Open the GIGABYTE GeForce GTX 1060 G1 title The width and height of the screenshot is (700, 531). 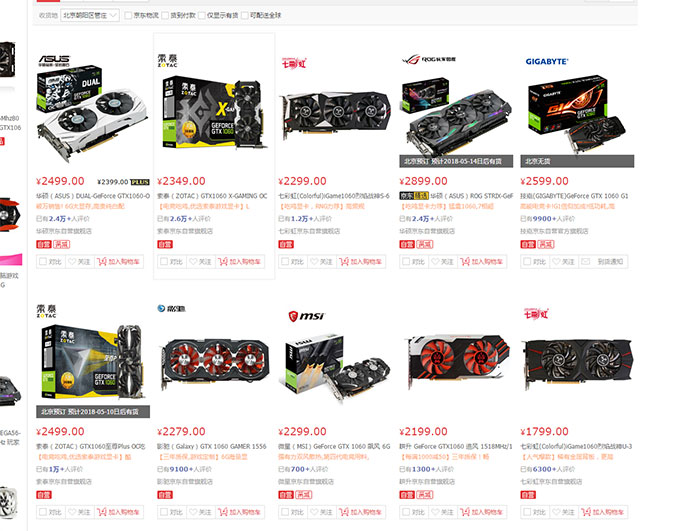point(574,196)
